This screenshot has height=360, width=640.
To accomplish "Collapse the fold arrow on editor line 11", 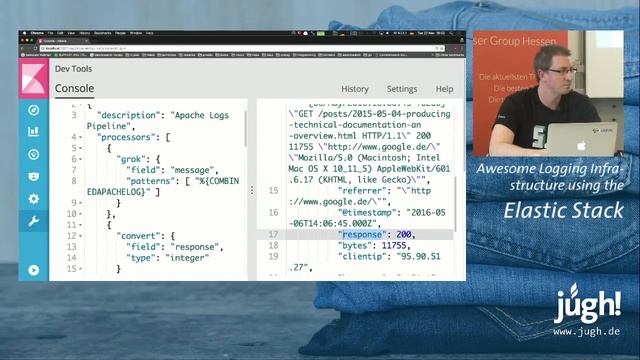I will click(x=80, y=225).
